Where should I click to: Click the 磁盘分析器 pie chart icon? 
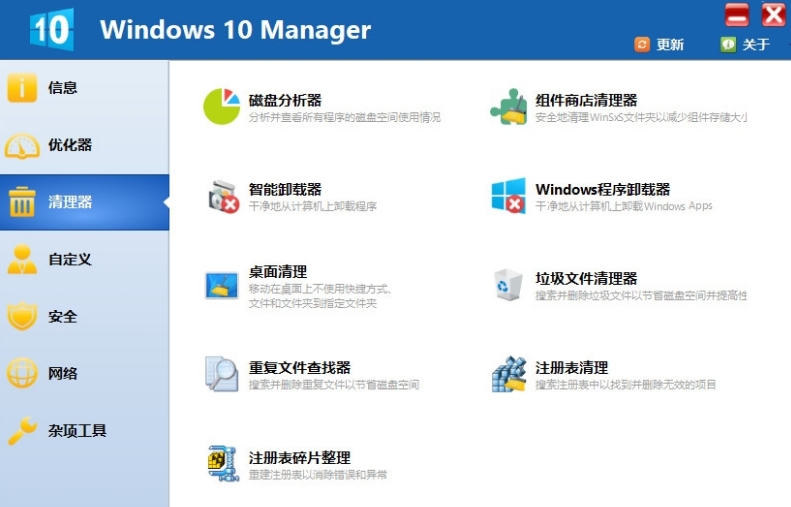(221, 106)
